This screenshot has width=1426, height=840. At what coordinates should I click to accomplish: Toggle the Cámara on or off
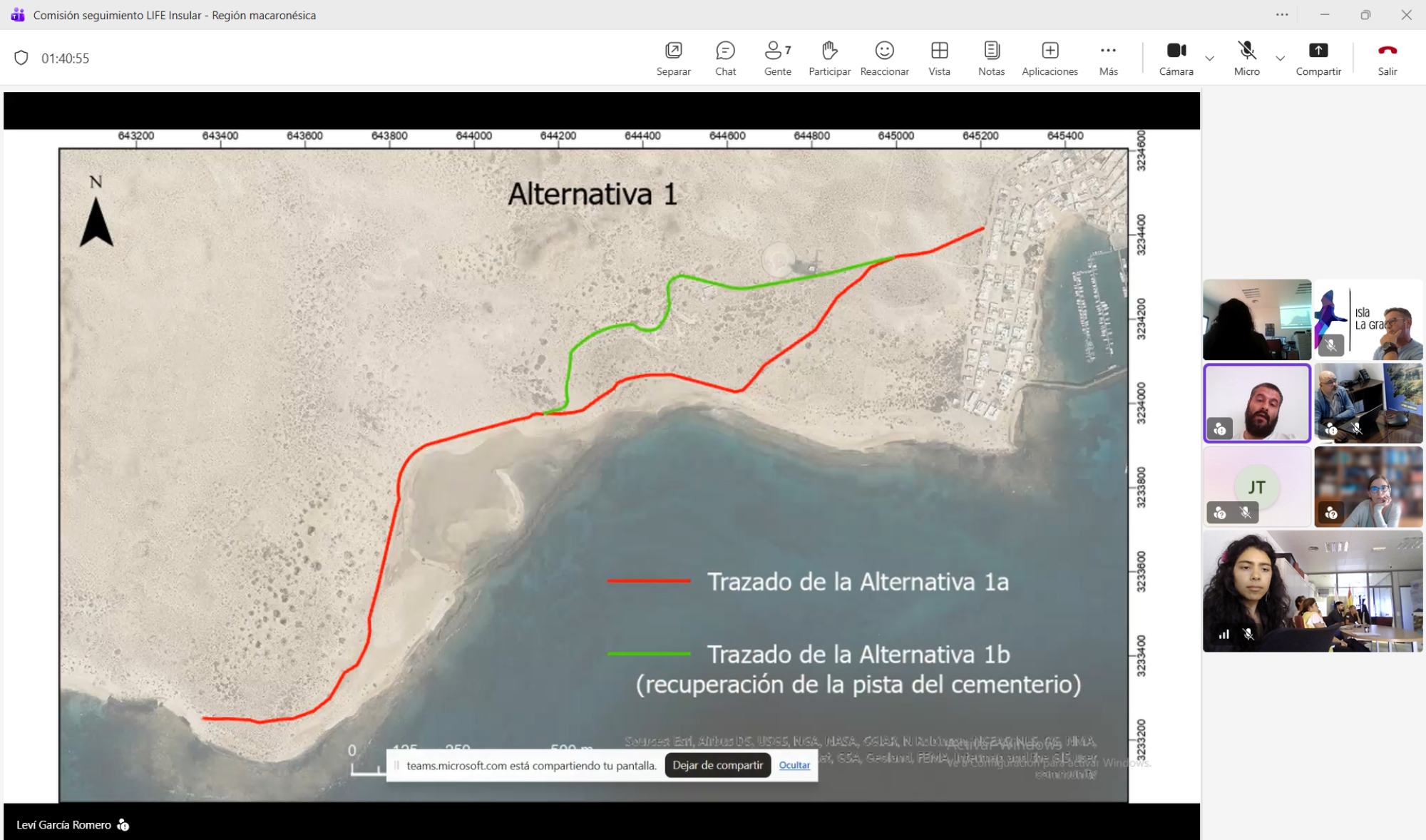pyautogui.click(x=1176, y=58)
